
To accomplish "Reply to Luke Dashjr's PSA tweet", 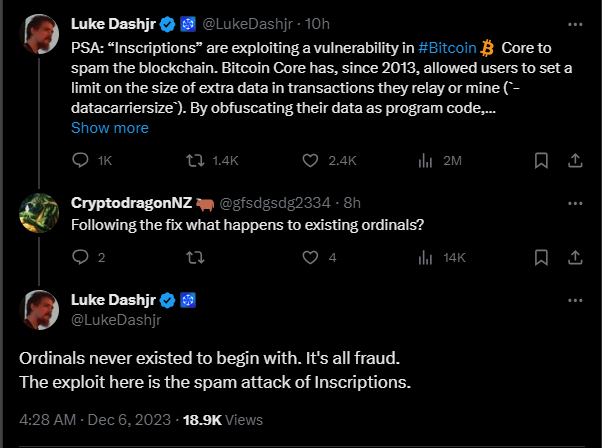I will point(82,160).
